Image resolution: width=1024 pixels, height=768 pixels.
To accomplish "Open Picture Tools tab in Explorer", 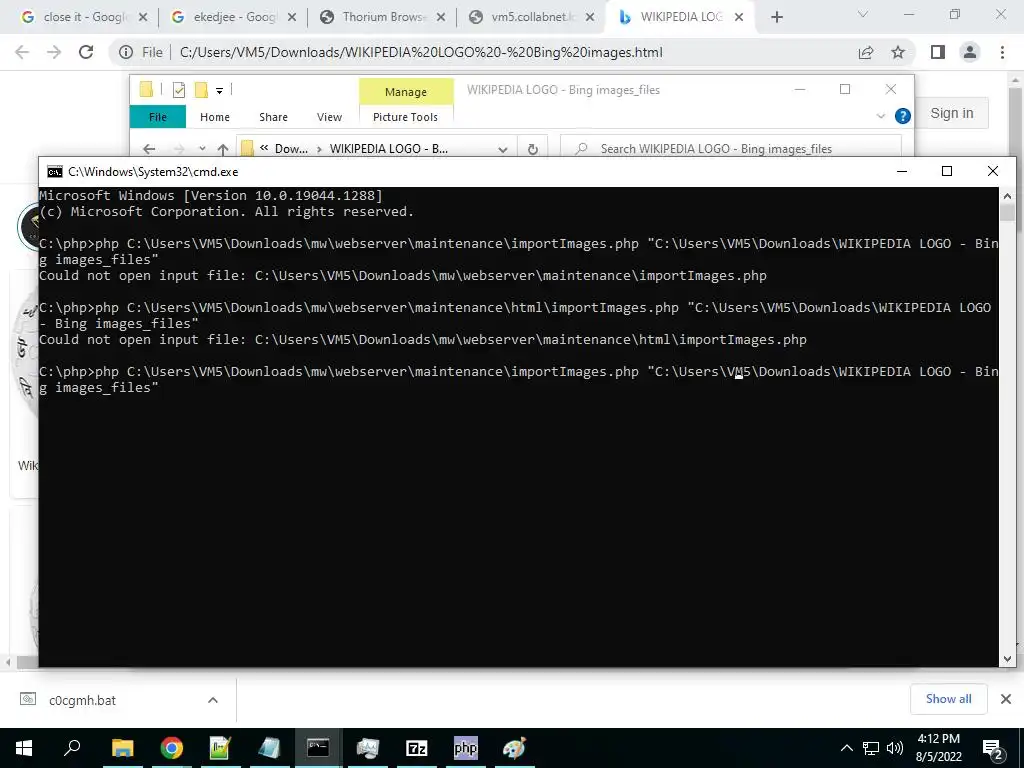I will tap(405, 117).
